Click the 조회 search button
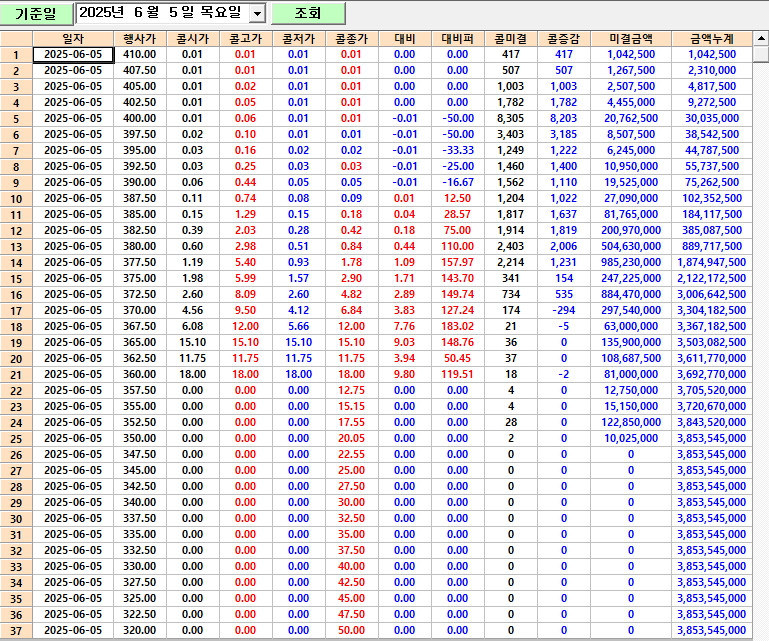This screenshot has width=769, height=641. coord(307,13)
